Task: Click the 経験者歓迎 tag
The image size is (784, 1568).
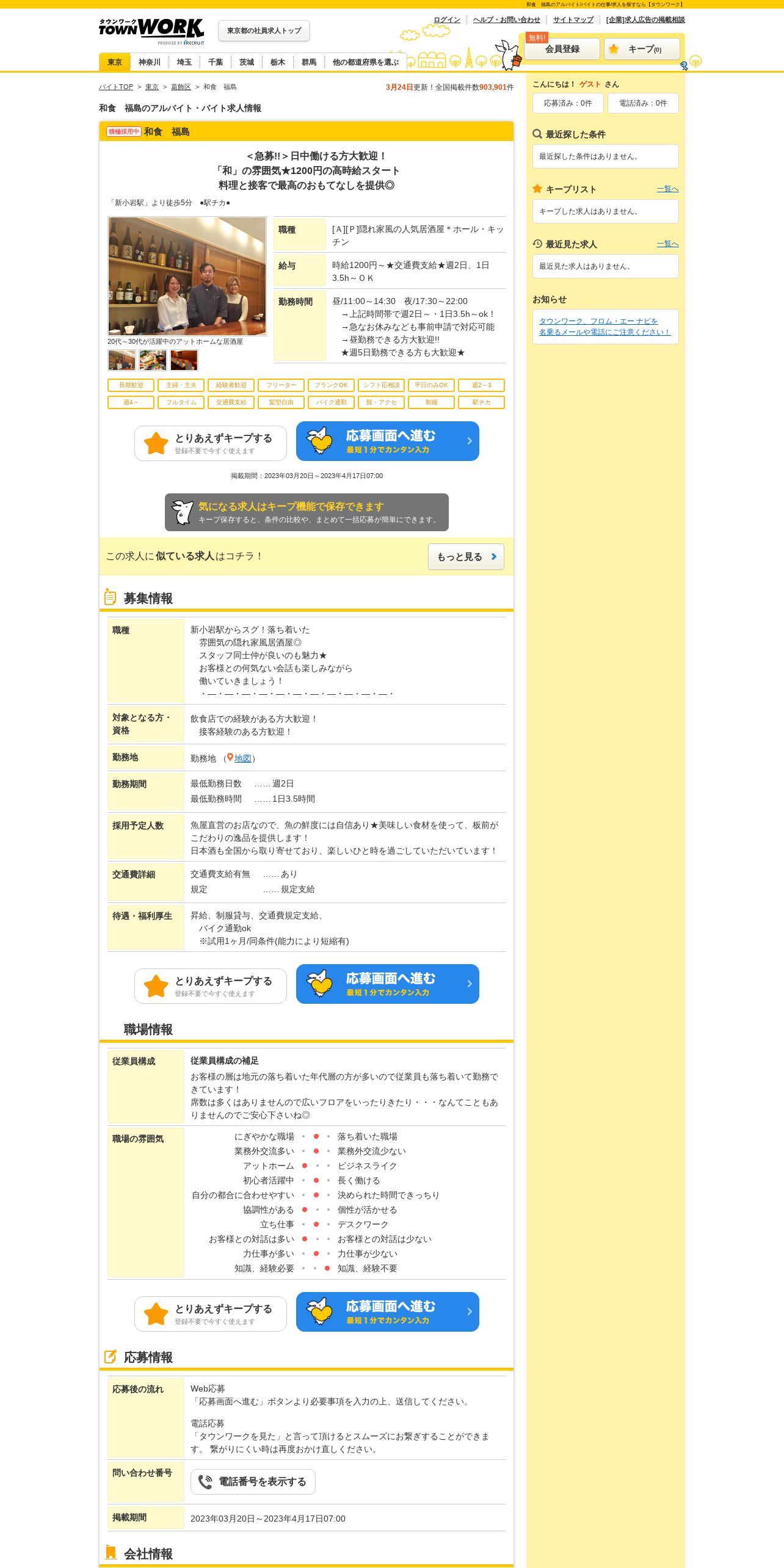Action: [231, 385]
